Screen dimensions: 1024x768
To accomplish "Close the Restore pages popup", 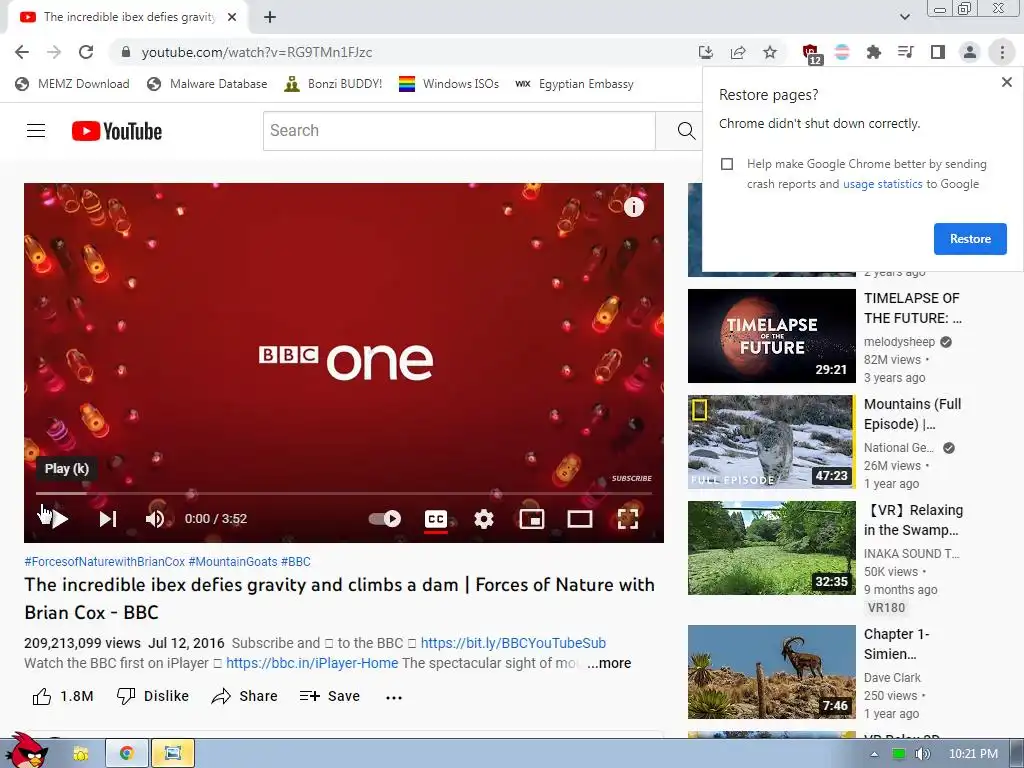I will tap(1006, 82).
